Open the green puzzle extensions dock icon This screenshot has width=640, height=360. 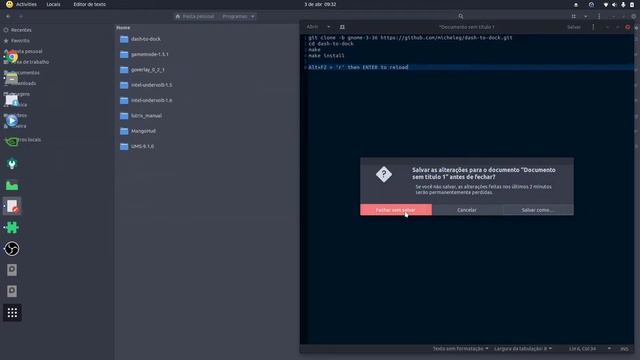[x=12, y=227]
